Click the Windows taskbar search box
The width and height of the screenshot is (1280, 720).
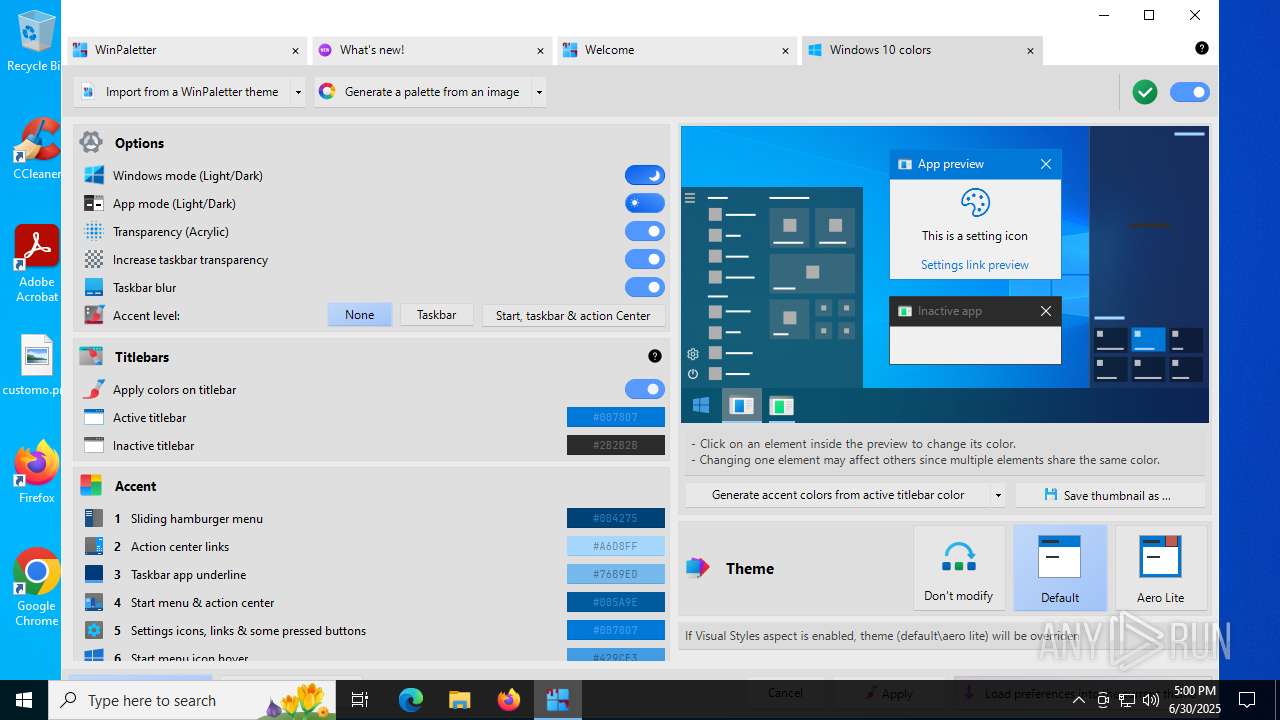tap(193, 700)
